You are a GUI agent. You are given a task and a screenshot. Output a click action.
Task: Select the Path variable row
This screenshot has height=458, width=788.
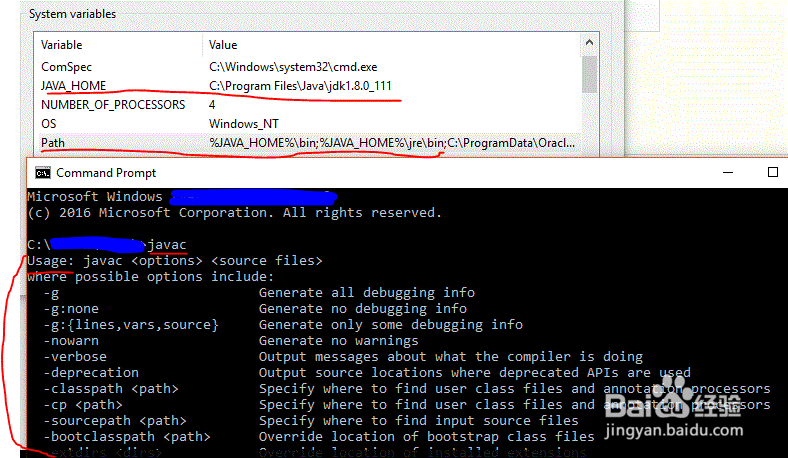[x=310, y=143]
